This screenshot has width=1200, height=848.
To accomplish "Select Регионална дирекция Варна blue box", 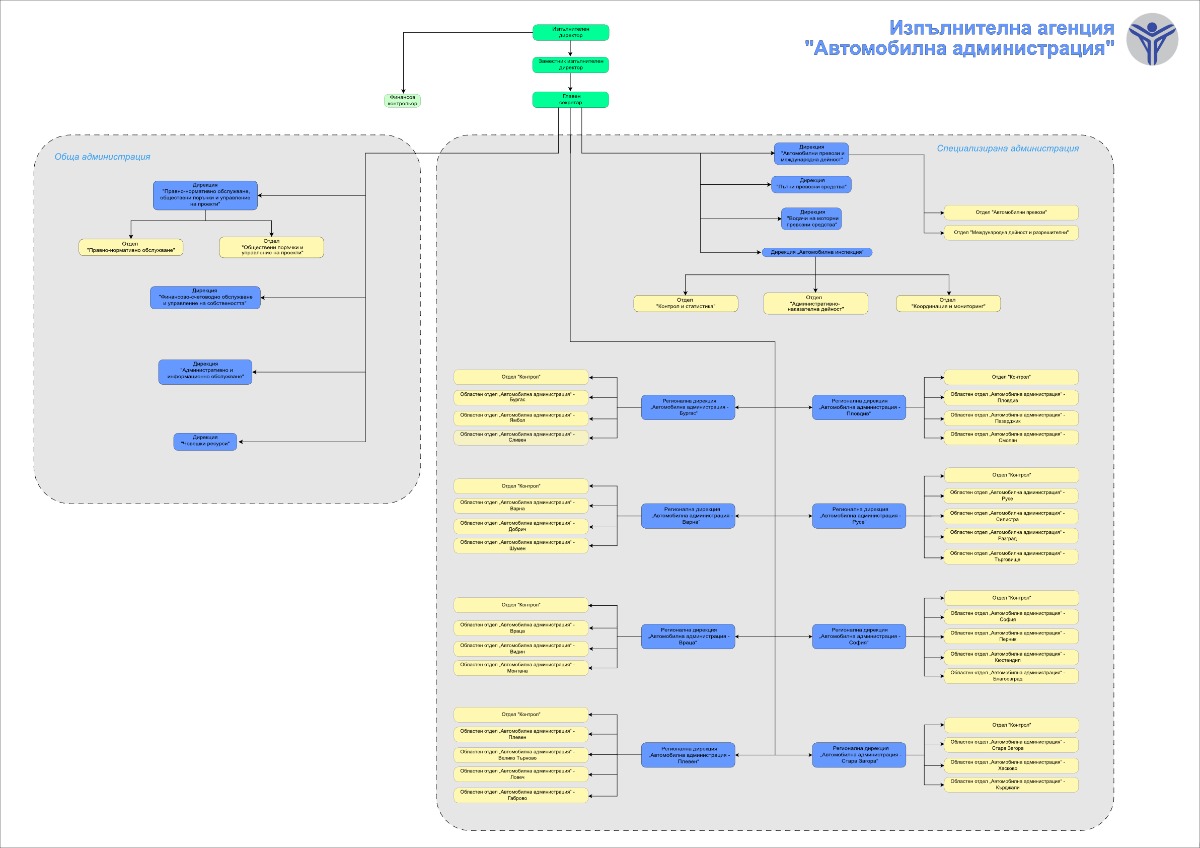I will pos(688,516).
